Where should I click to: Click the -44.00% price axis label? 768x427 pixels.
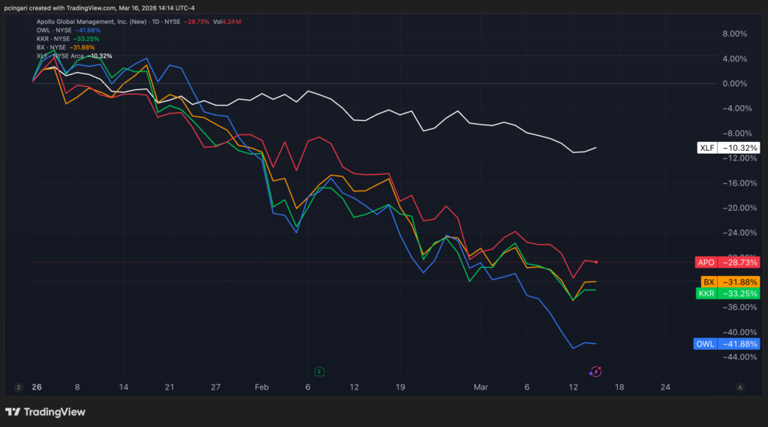coord(740,357)
